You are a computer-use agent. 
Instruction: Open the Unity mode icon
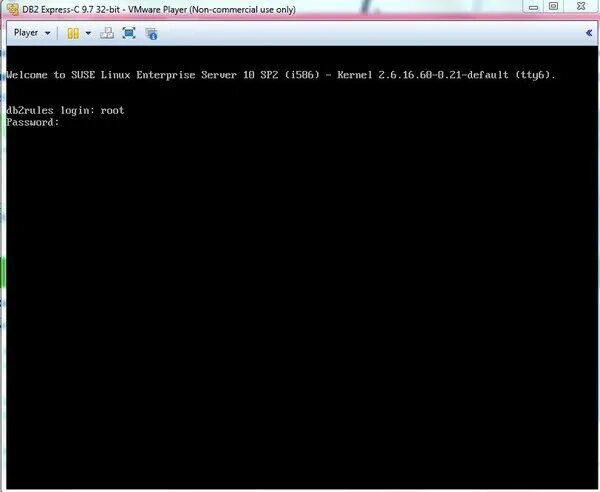coord(152,34)
